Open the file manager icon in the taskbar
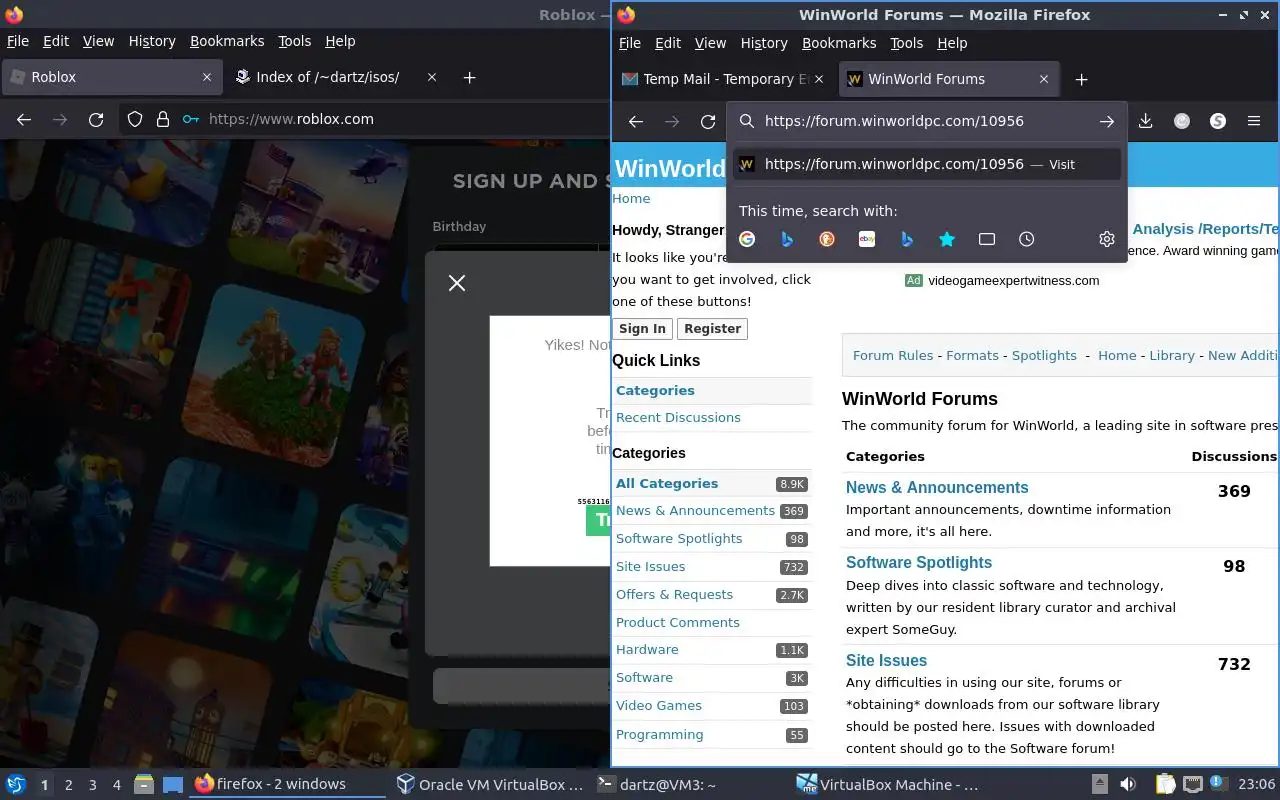 pos(143,785)
